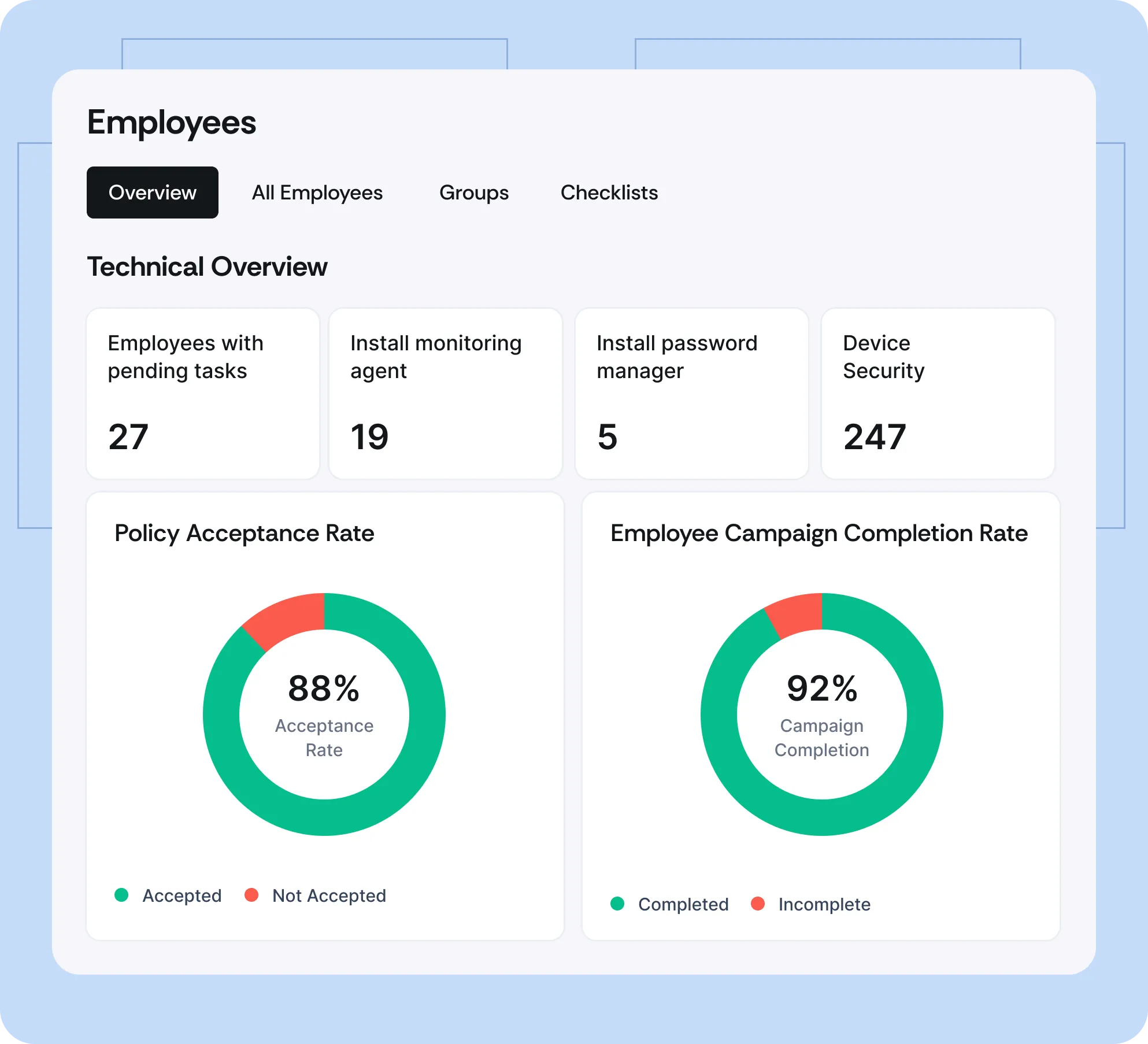Select the Groups tab
The height and width of the screenshot is (1044, 1148).
tap(474, 192)
